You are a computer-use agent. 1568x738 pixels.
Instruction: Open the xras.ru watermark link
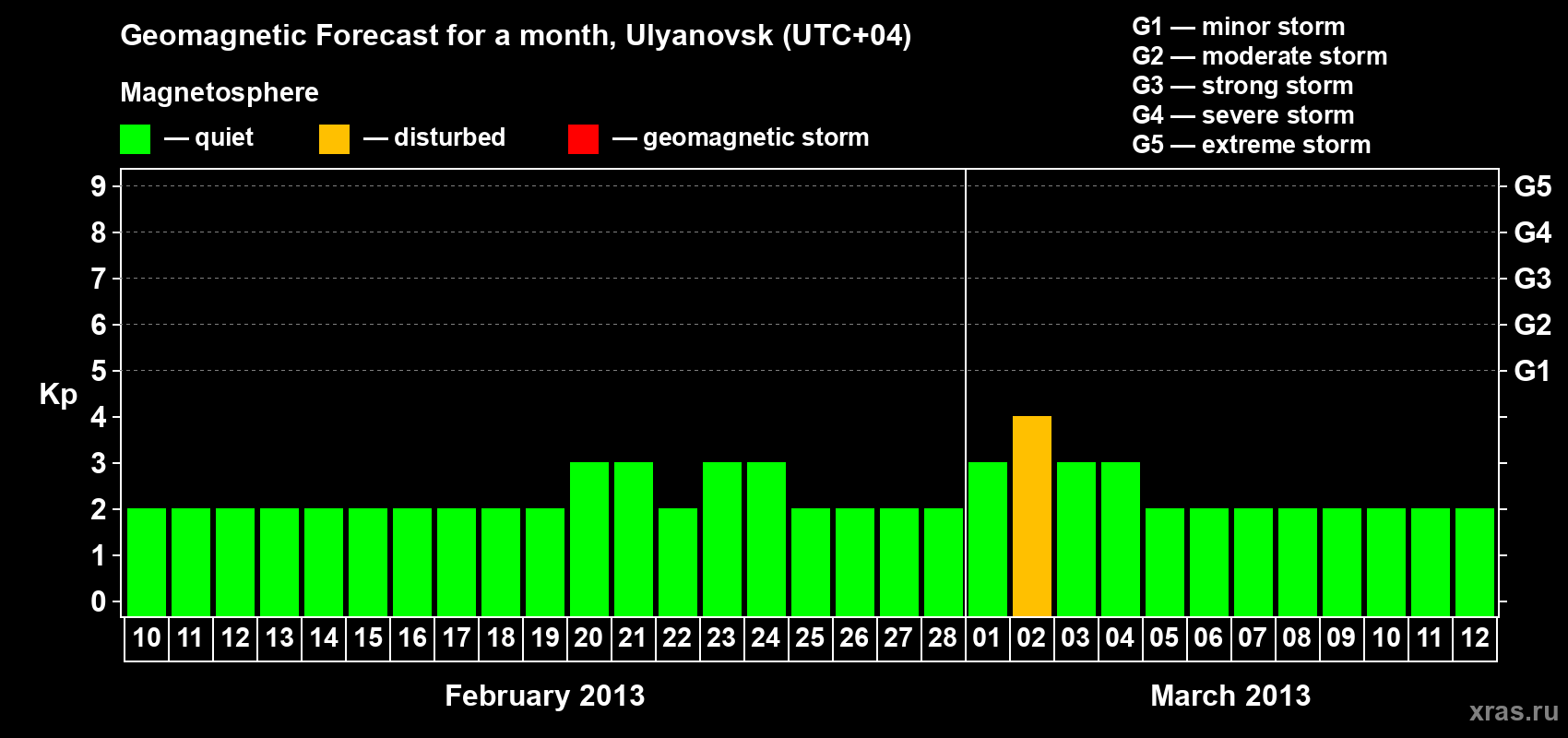[x=1514, y=711]
